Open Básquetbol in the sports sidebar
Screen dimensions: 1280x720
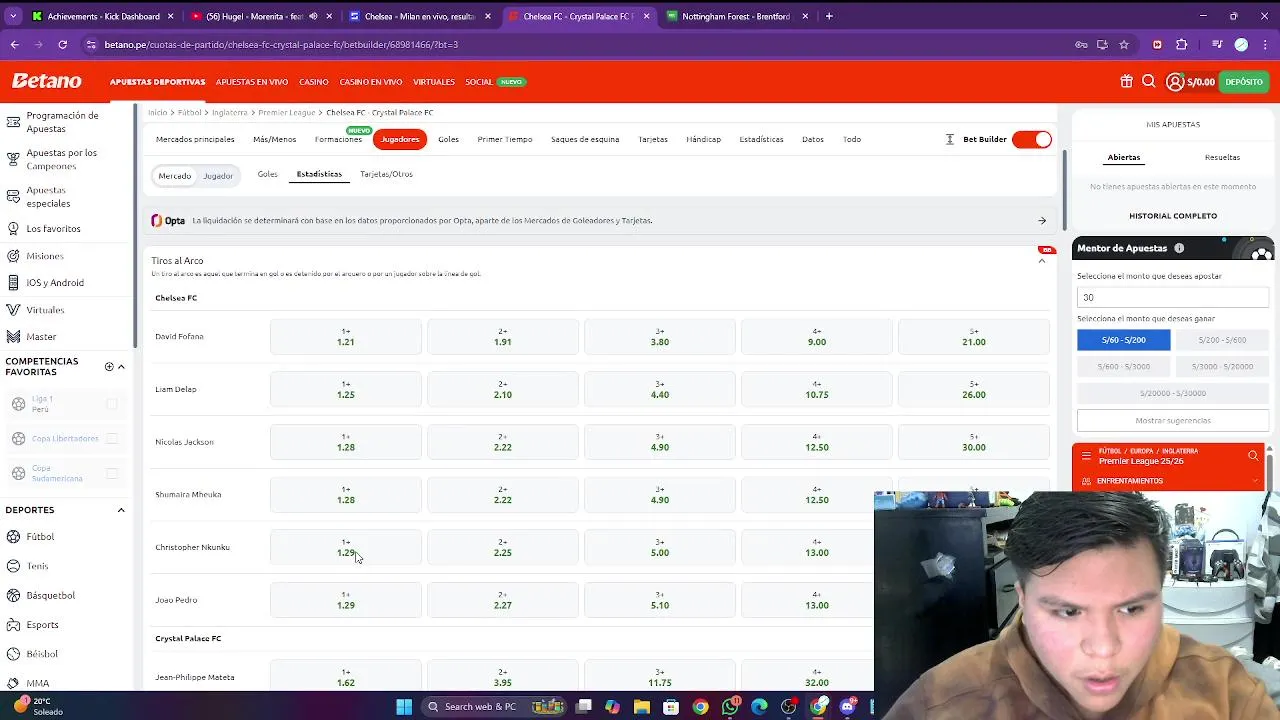click(x=50, y=595)
